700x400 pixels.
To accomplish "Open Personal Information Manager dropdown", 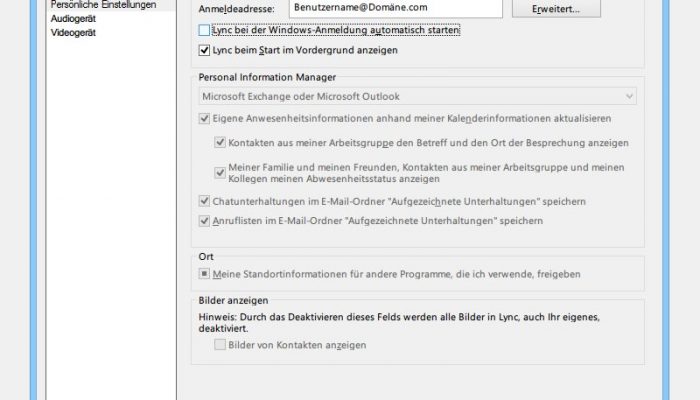I will pos(417,96).
